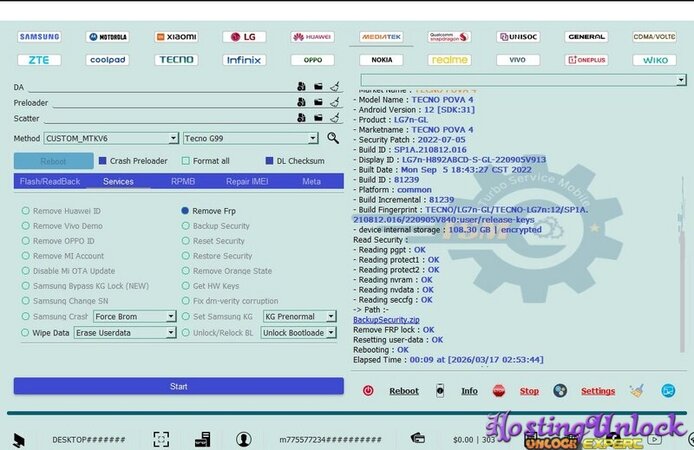Click the magnifier search icon next to Tecno G99
The image size is (694, 450).
[333, 138]
